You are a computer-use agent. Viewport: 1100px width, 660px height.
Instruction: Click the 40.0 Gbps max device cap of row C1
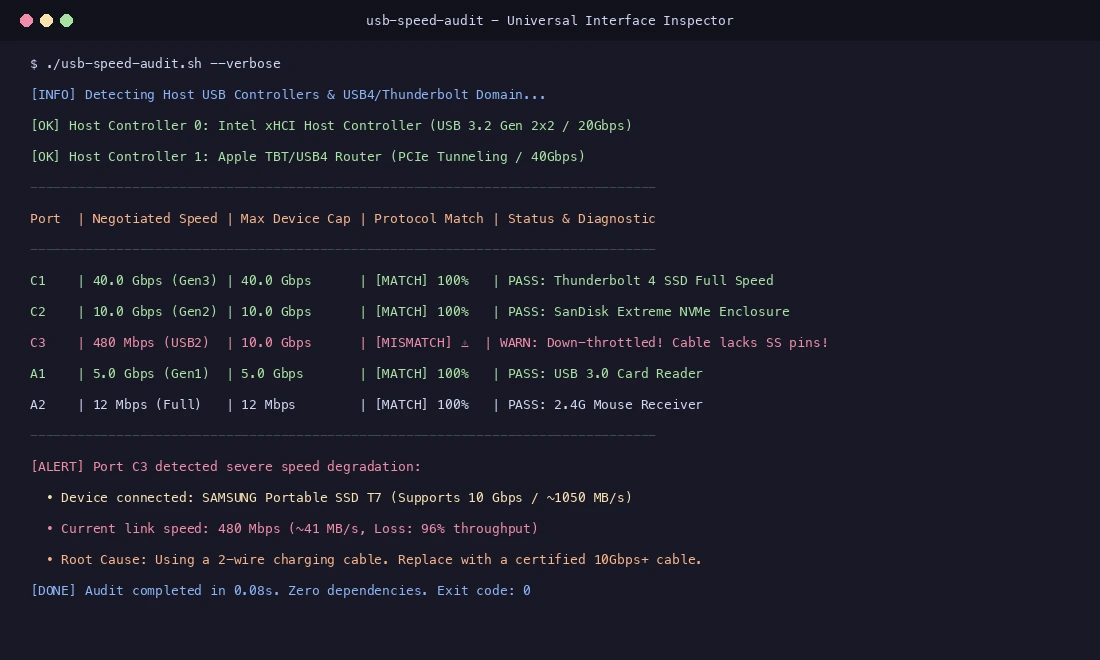(x=276, y=280)
